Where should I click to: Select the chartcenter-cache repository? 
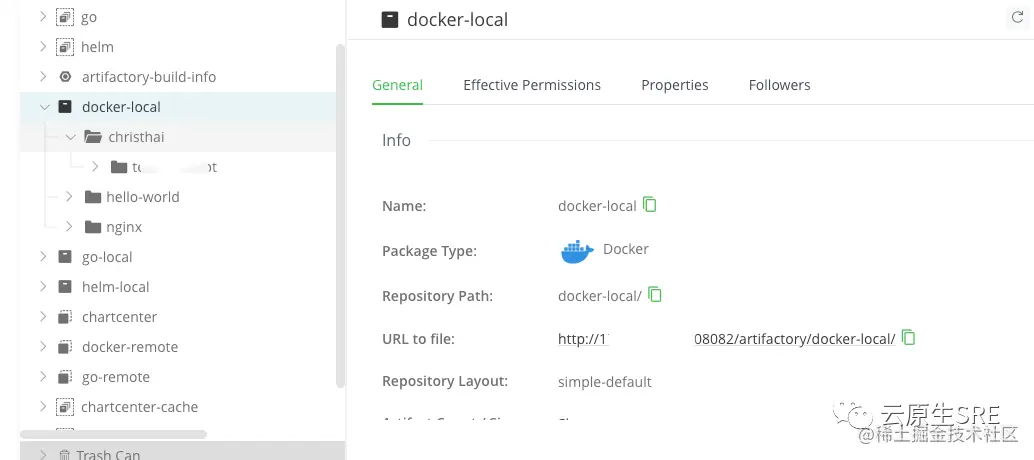pyautogui.click(x=139, y=407)
